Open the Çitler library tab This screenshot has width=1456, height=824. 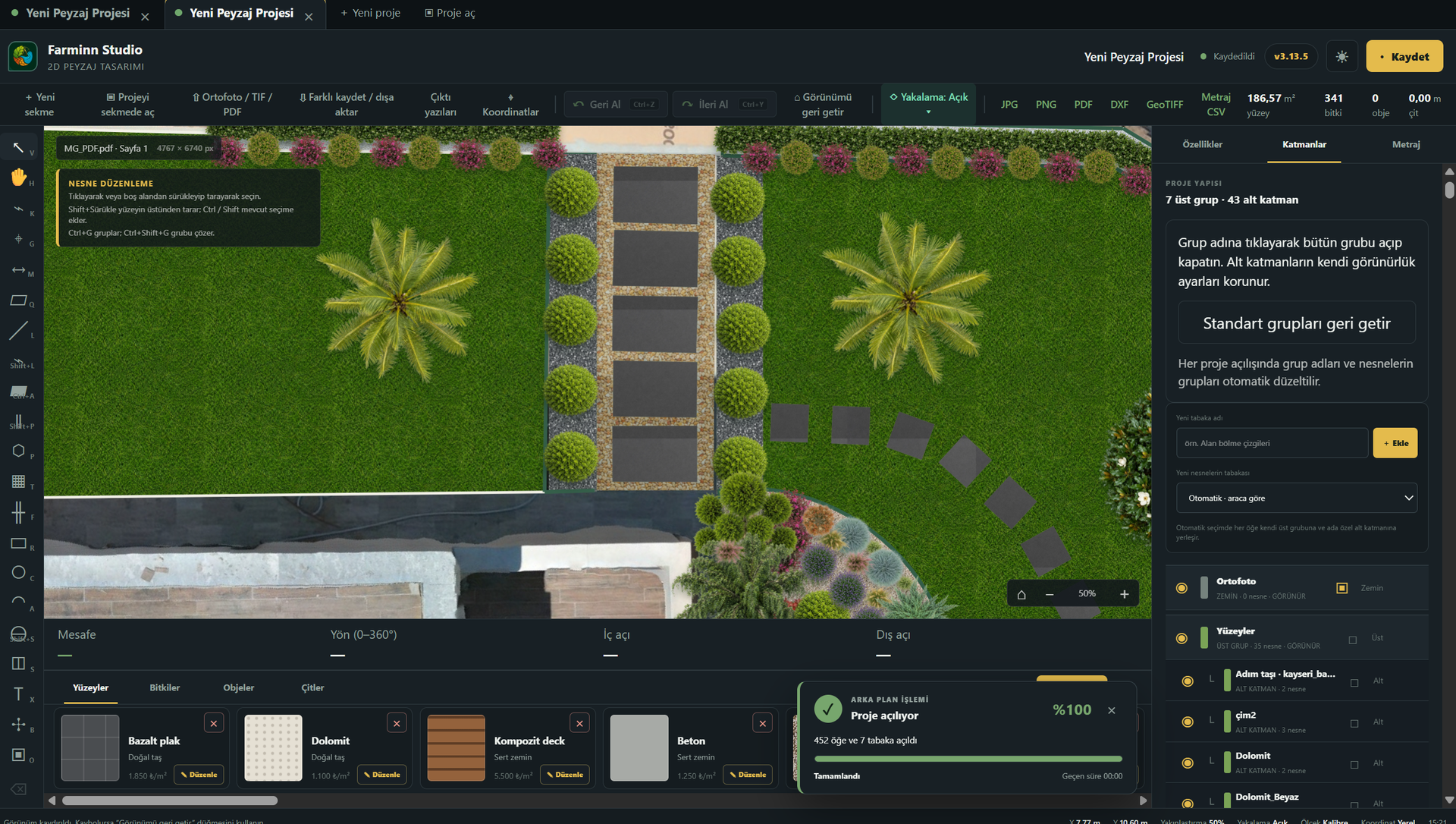point(312,687)
